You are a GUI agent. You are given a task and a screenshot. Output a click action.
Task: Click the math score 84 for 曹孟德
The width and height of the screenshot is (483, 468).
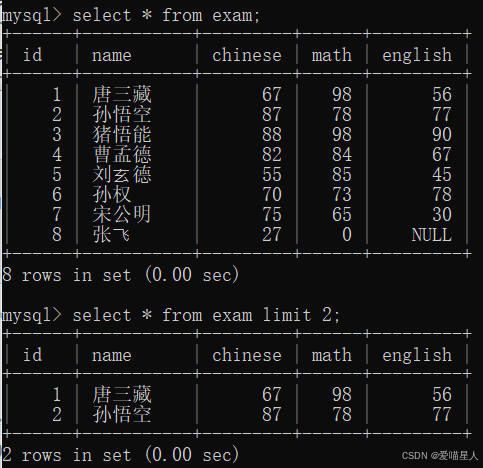click(342, 155)
